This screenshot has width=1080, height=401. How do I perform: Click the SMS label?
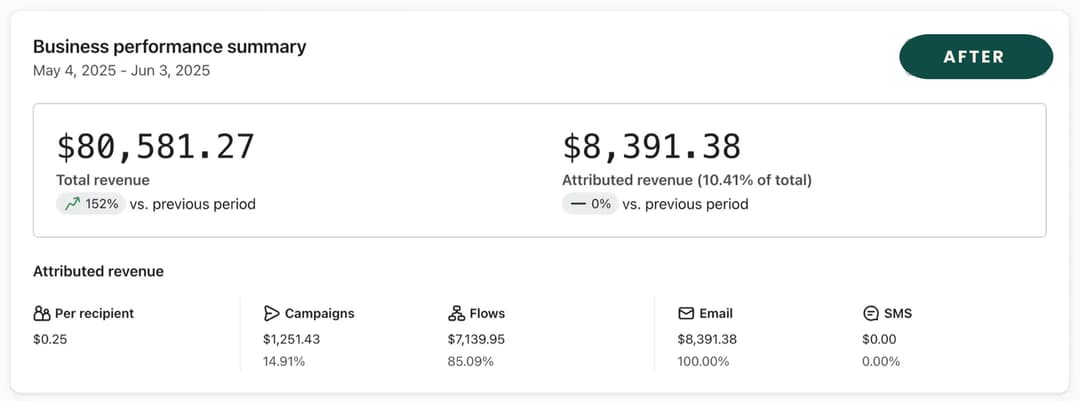(x=898, y=313)
